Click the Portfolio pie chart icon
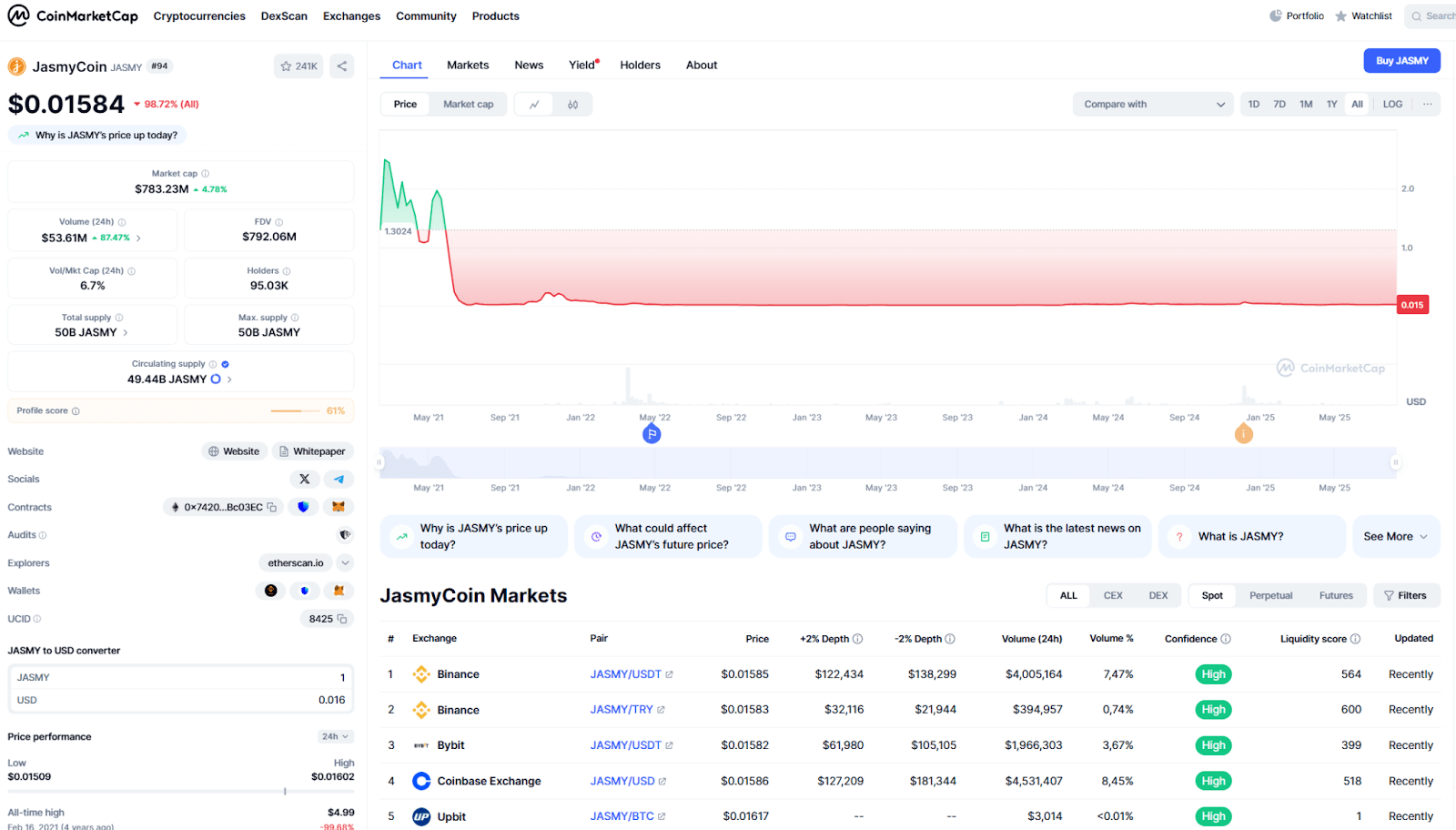 pos(1276,15)
